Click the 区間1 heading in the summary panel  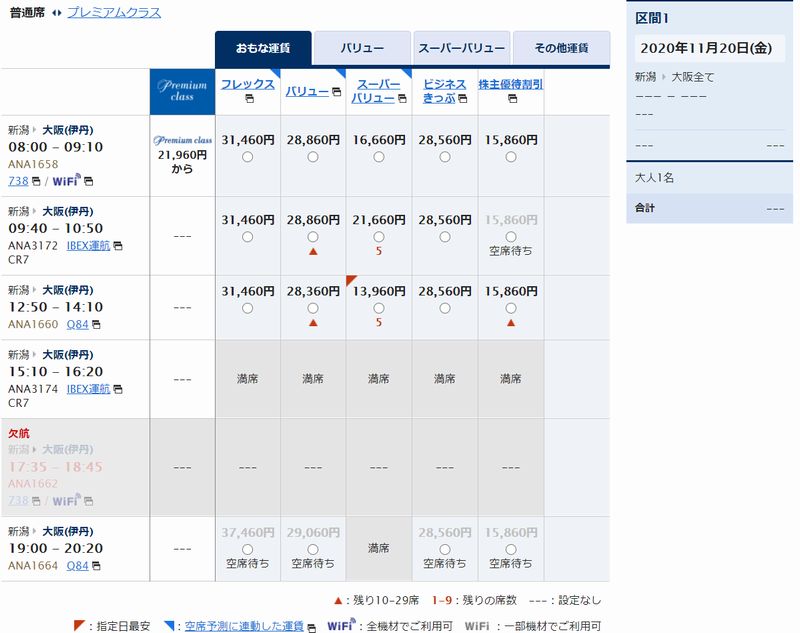pyautogui.click(x=652, y=18)
